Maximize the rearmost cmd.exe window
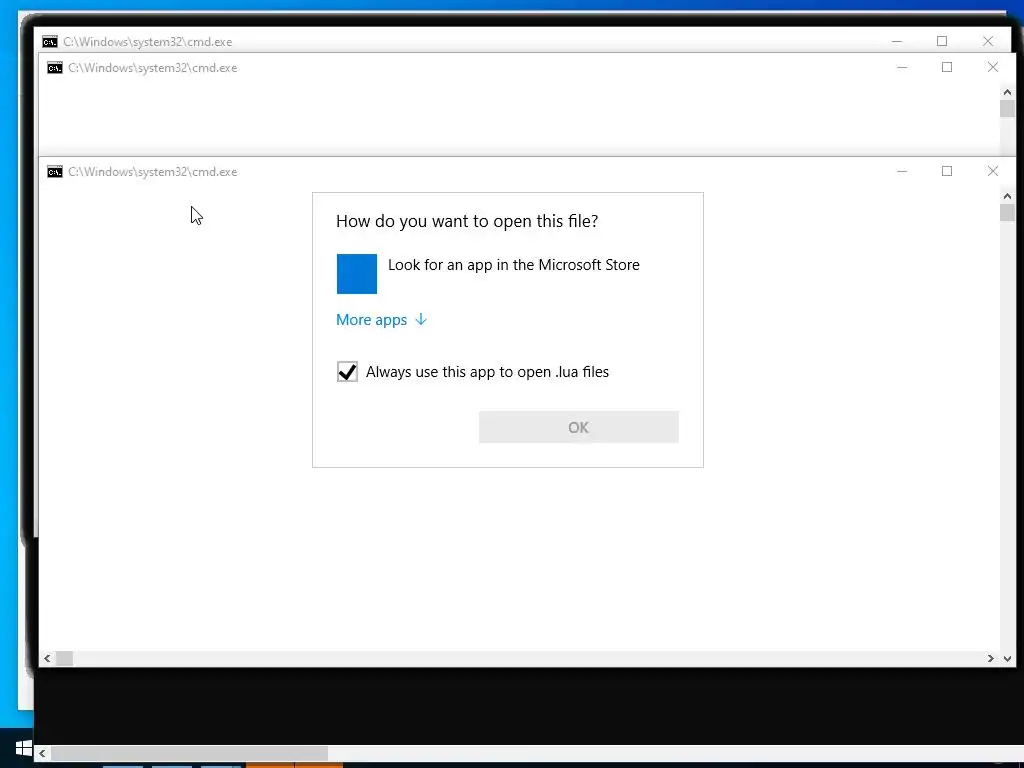The width and height of the screenshot is (1024, 768). point(942,41)
